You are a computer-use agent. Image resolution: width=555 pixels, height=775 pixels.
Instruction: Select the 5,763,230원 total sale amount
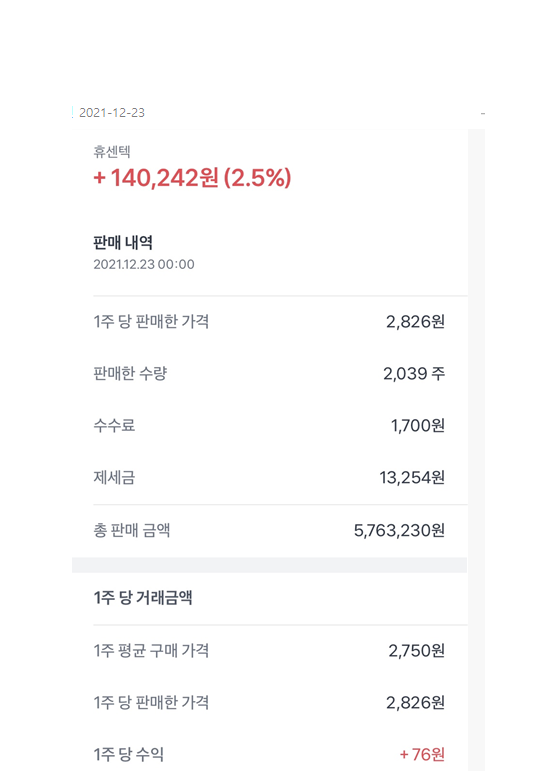point(399,530)
